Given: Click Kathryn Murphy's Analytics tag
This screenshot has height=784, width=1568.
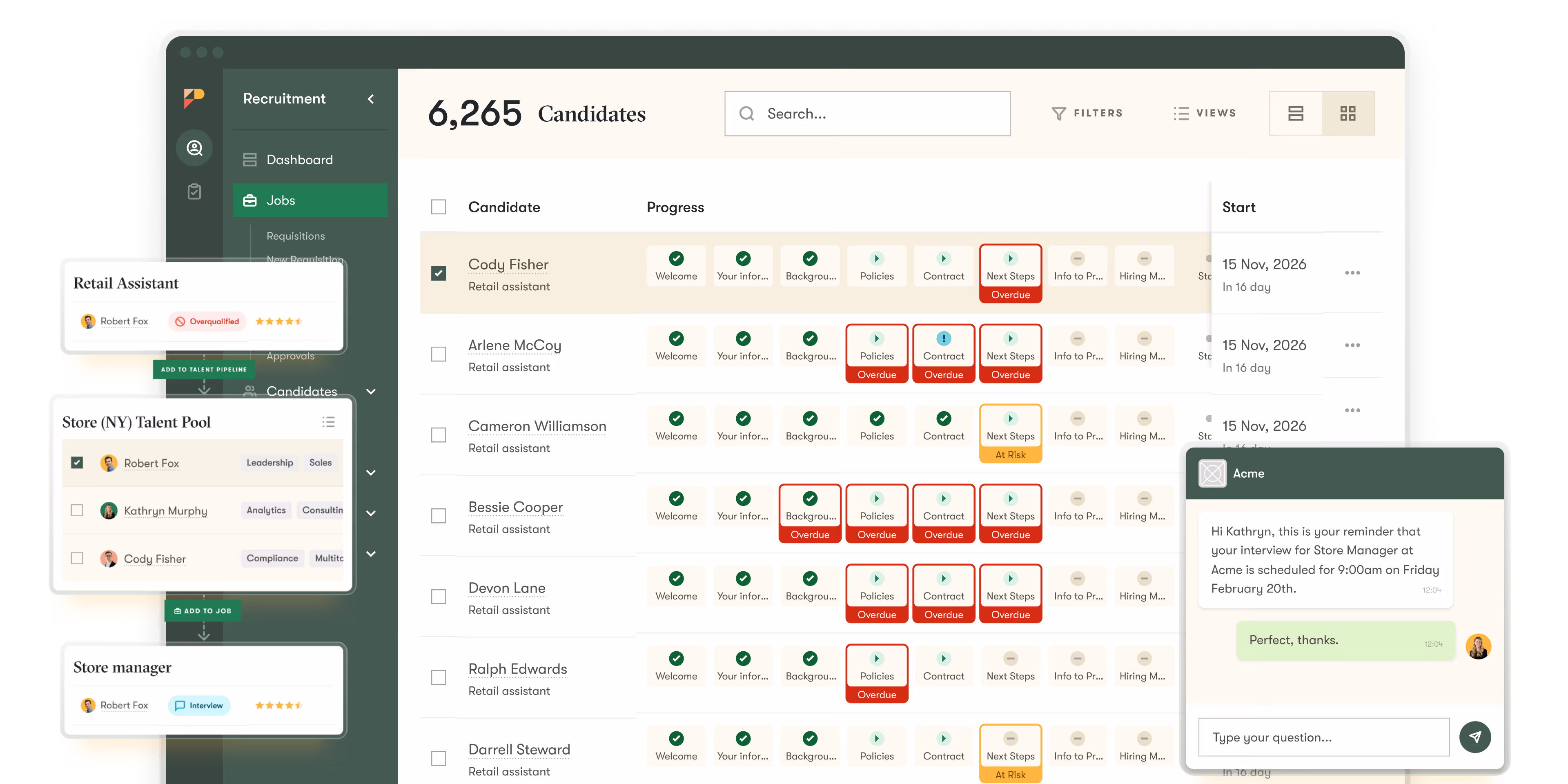Looking at the screenshot, I should point(266,510).
